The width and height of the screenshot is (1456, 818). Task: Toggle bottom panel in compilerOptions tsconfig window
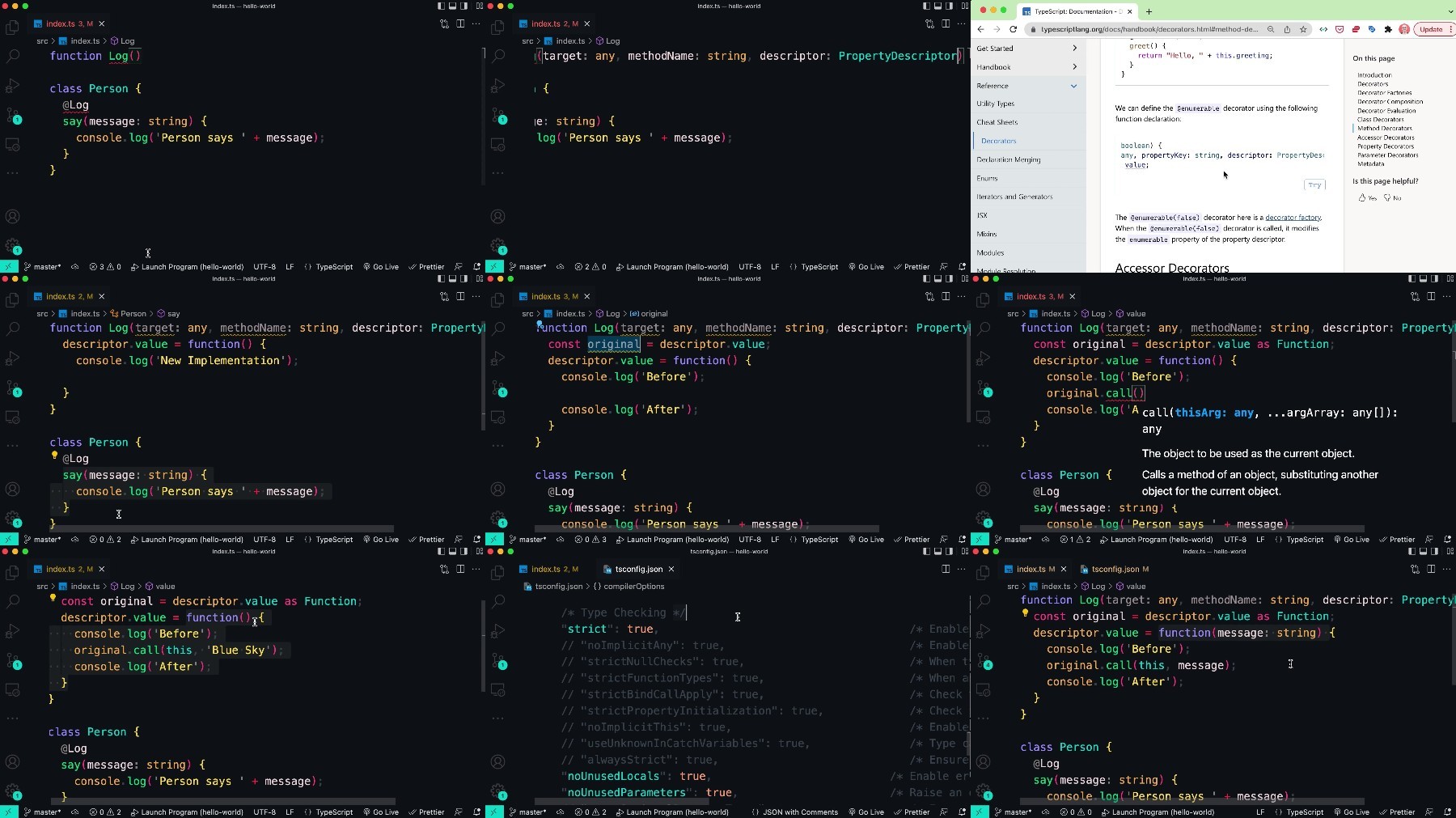[938, 551]
